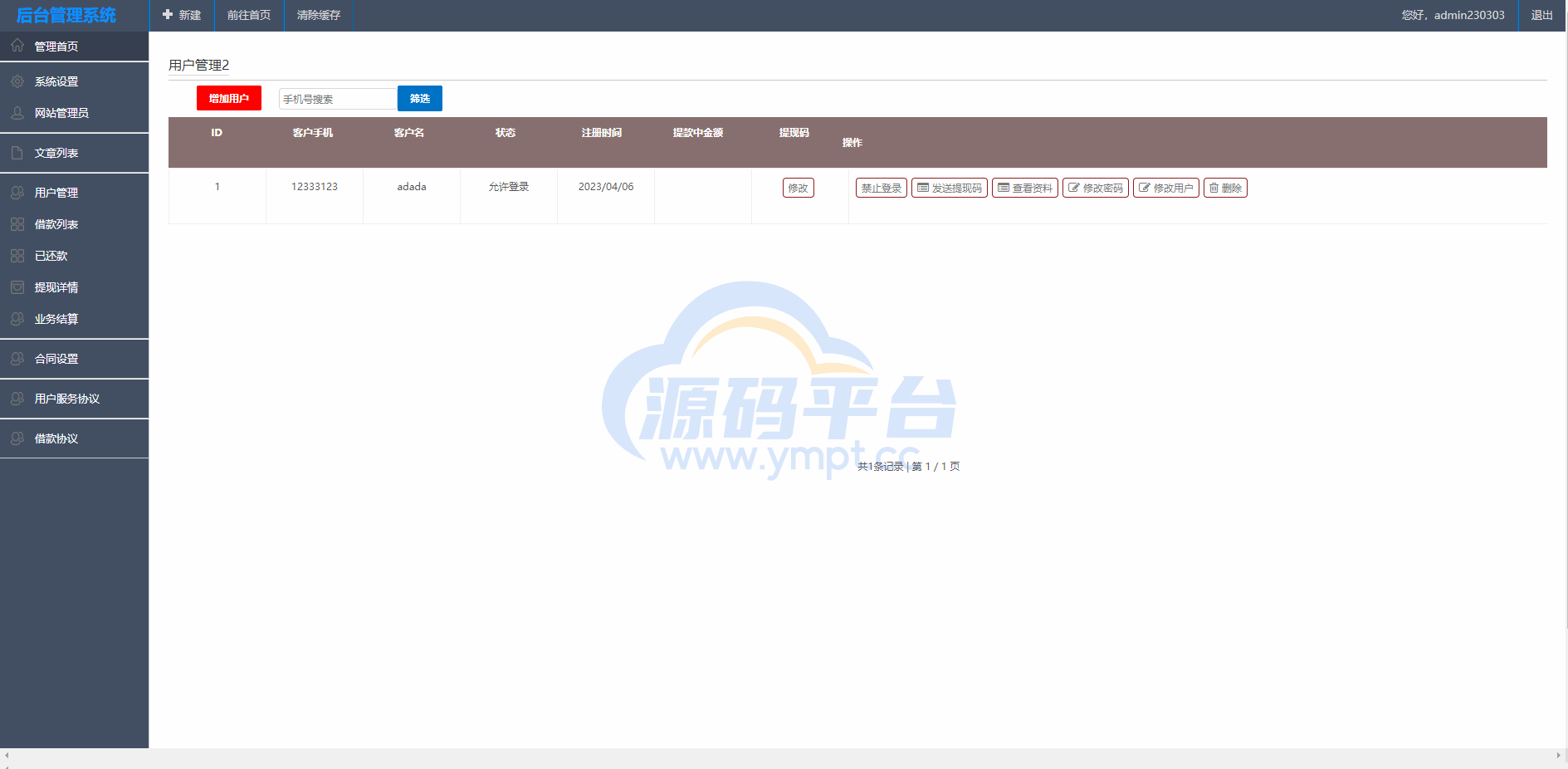Click phone number cell 12333123
Viewport: 1568px width, 769px height.
[315, 187]
